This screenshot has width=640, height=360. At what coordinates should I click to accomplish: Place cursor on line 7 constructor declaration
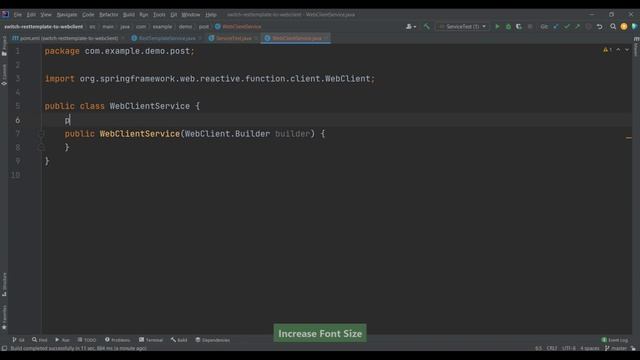[195, 134]
